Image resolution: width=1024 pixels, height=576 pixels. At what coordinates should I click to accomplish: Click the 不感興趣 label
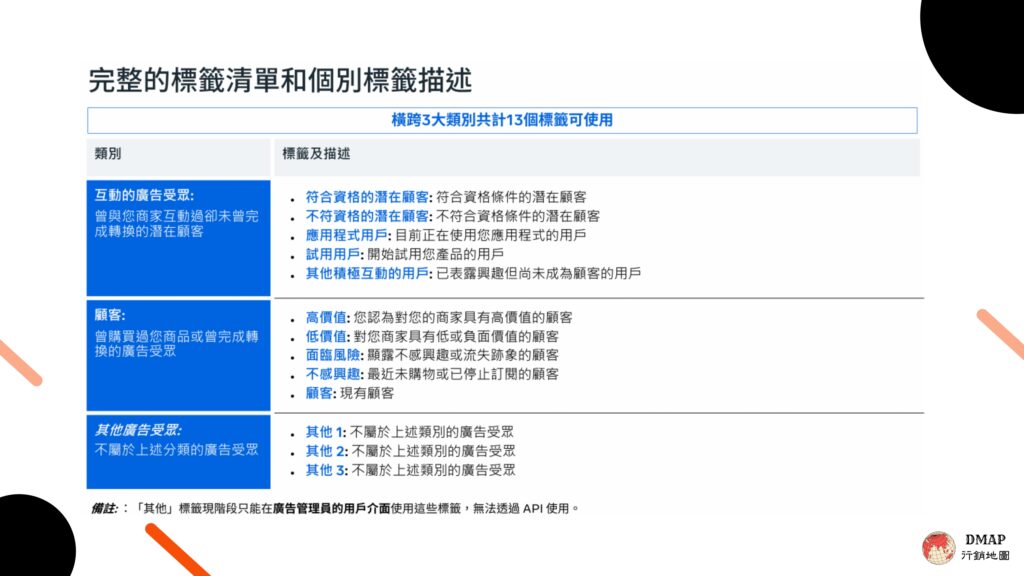coord(334,374)
